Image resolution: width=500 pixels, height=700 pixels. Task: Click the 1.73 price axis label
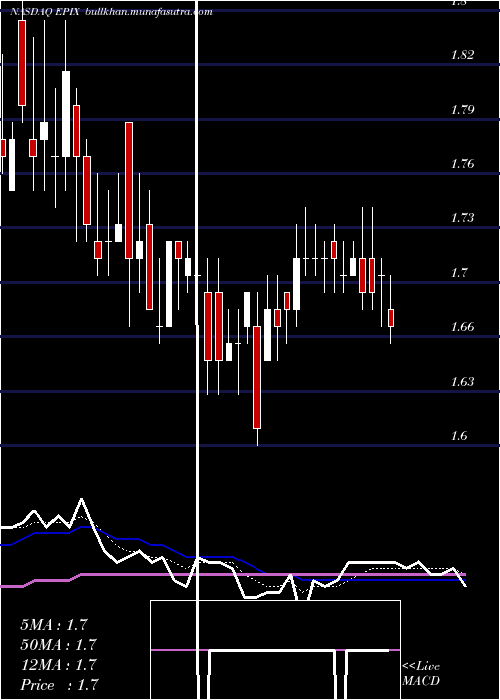[x=462, y=218]
